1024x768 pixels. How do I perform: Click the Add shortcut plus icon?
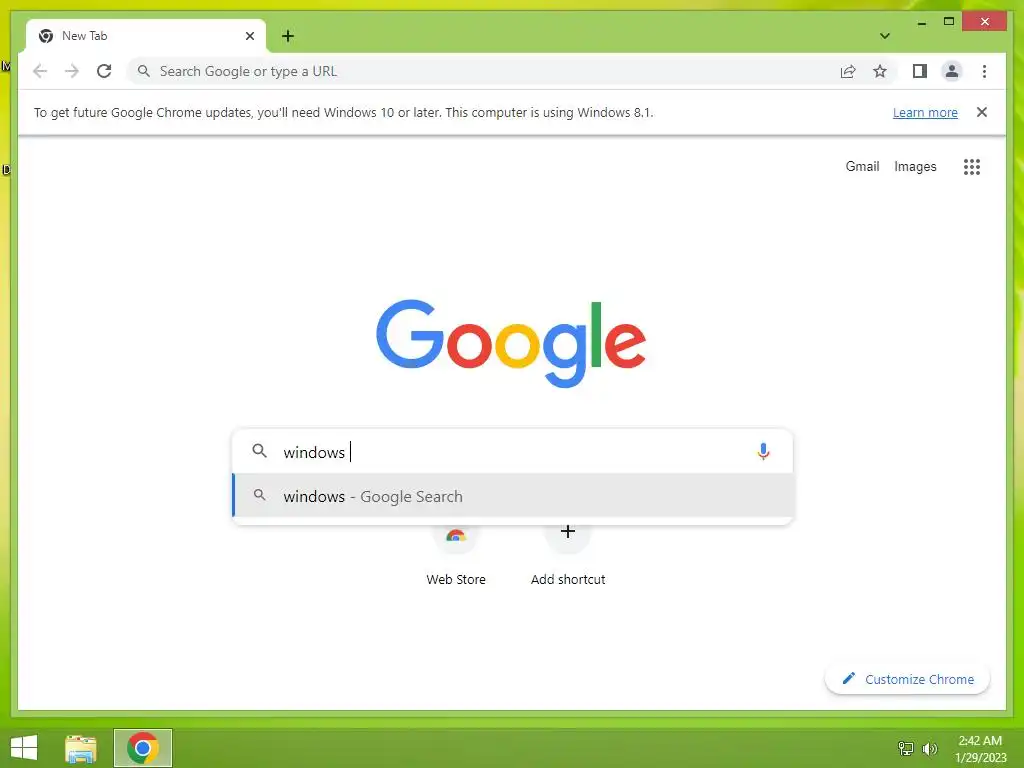(x=568, y=532)
